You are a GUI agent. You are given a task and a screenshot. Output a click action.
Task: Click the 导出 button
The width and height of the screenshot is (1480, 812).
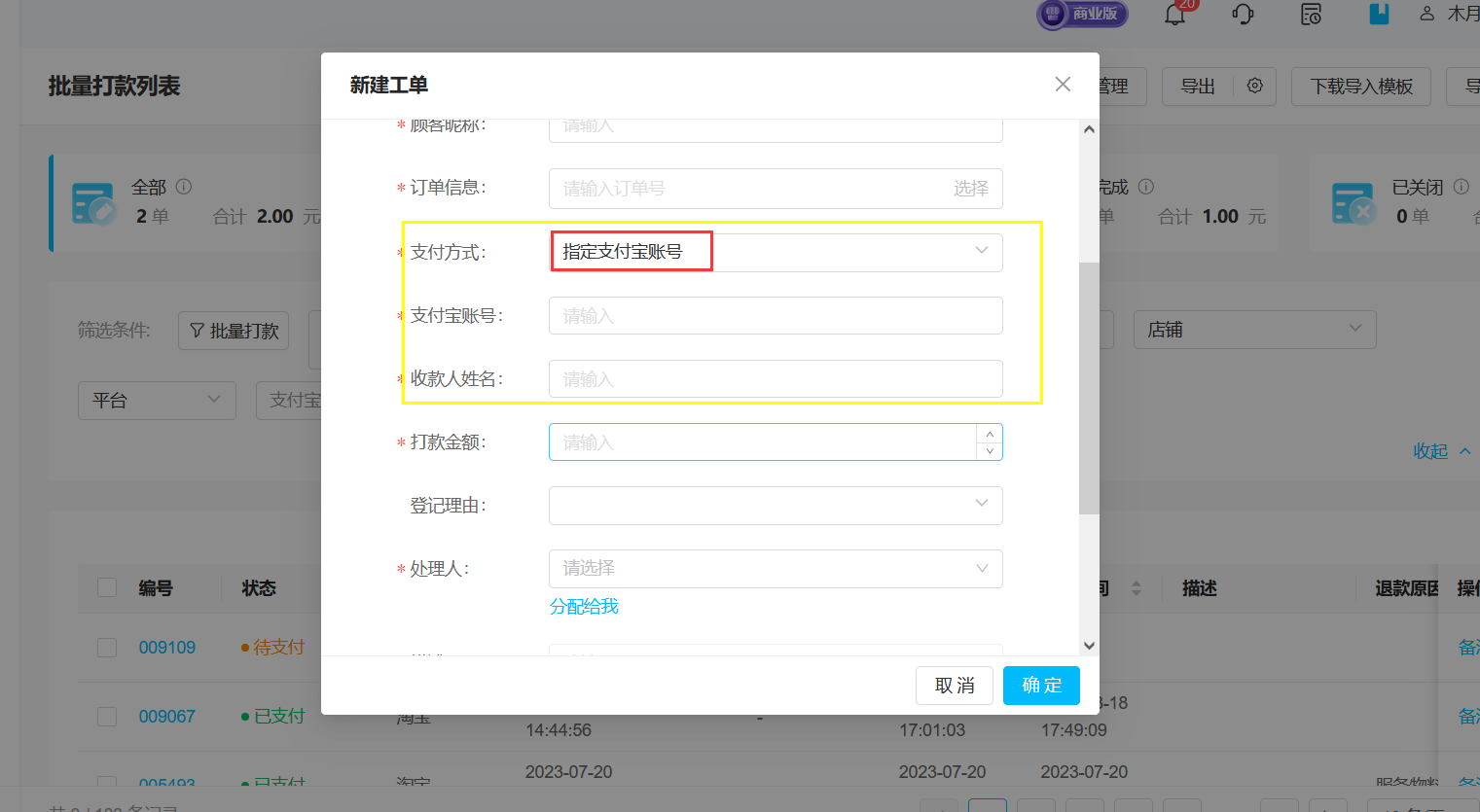(1198, 87)
